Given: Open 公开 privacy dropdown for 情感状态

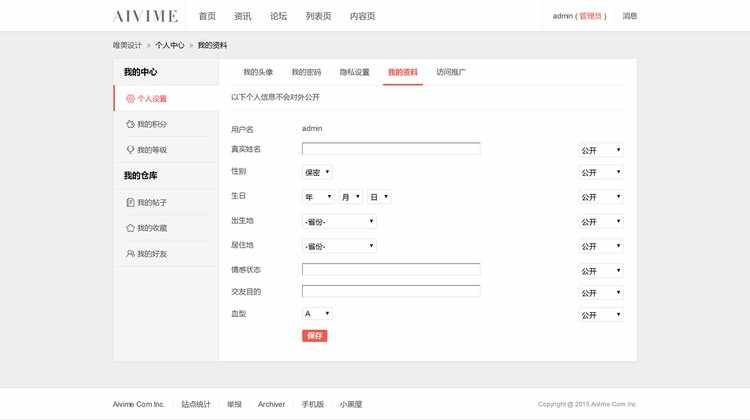Looking at the screenshot, I should [x=600, y=271].
